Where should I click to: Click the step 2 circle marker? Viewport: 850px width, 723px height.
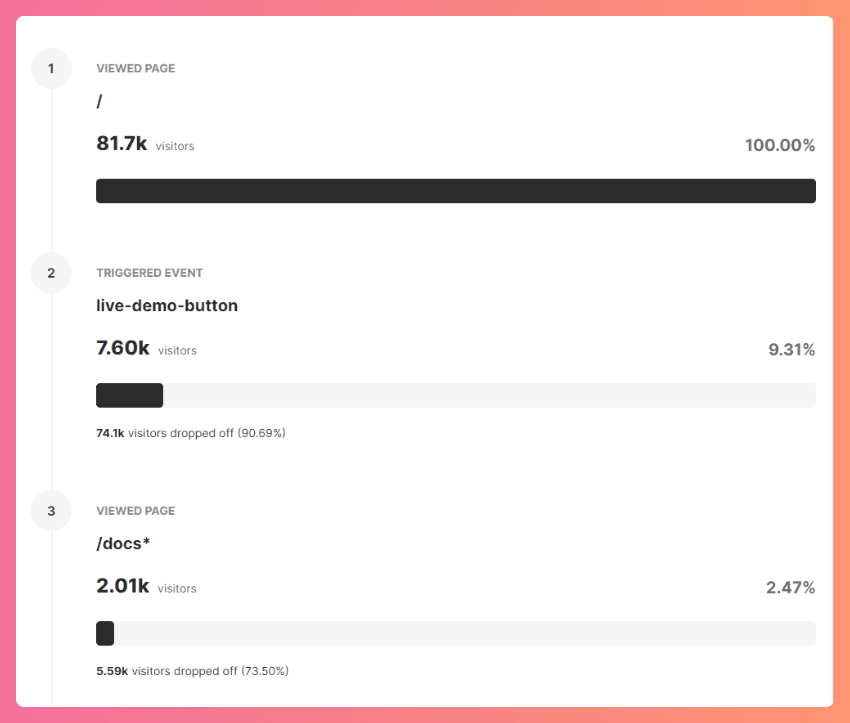(x=51, y=272)
